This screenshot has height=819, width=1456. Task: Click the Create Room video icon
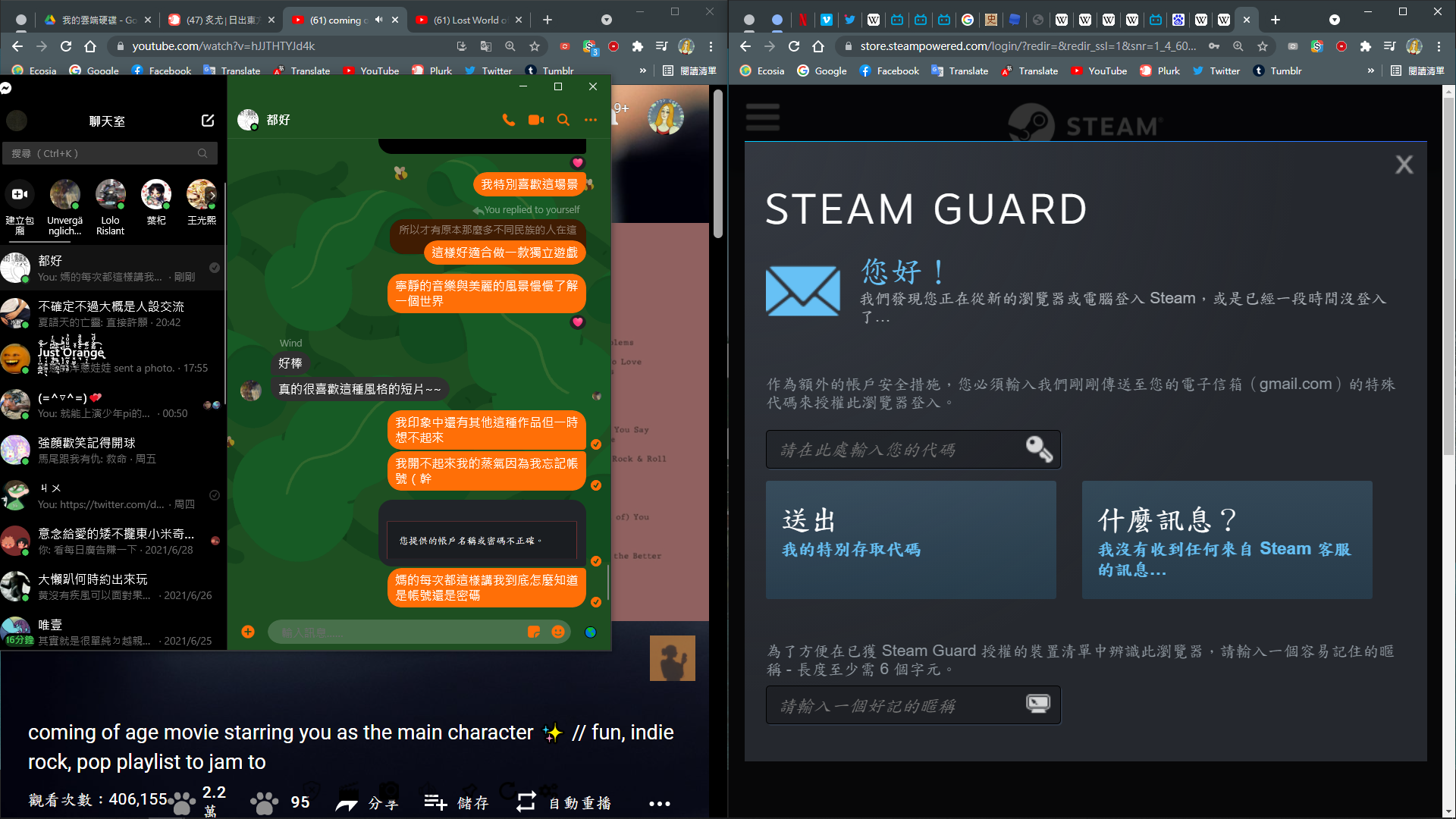20,194
